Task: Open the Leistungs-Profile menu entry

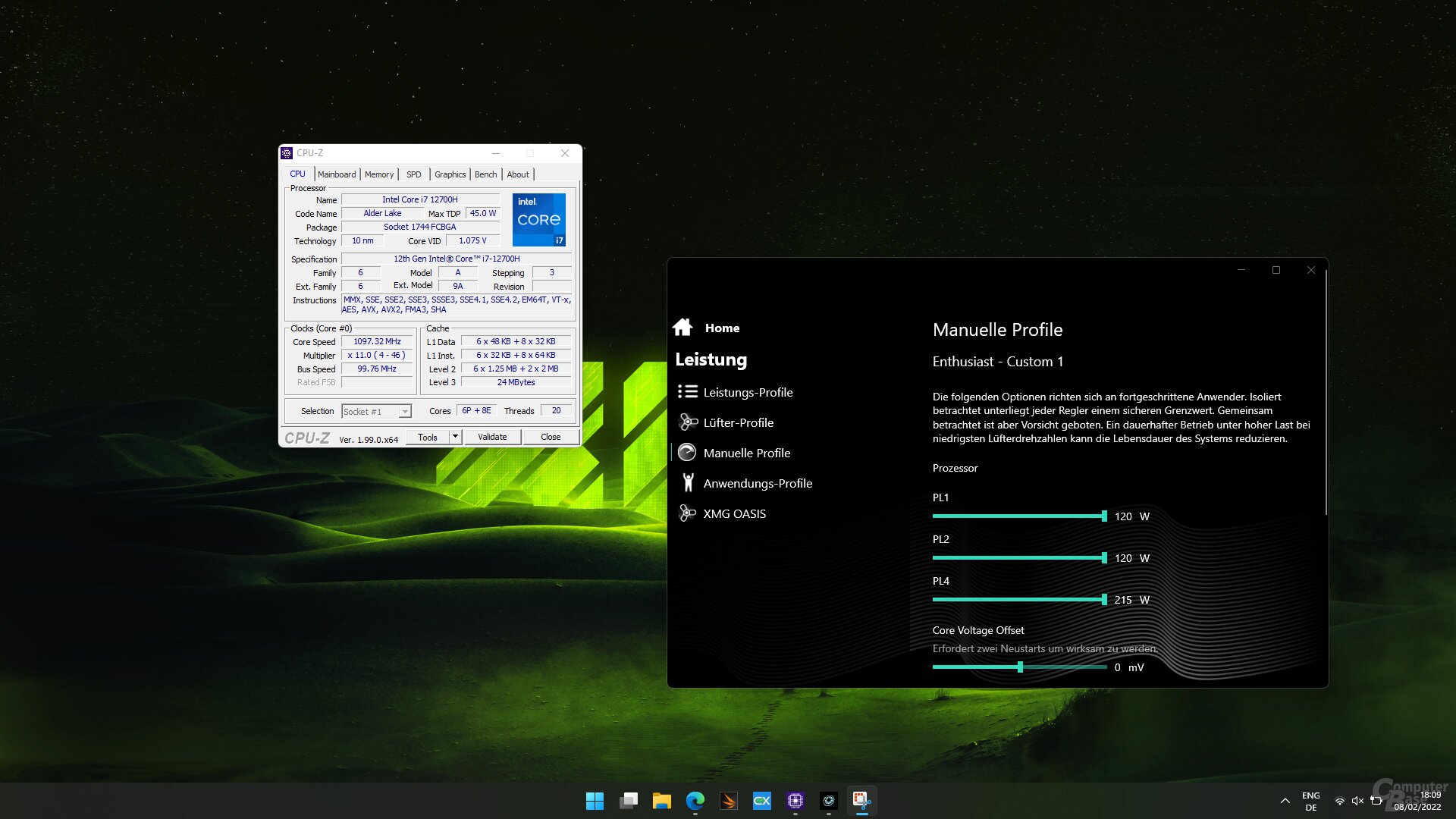Action: tap(748, 392)
